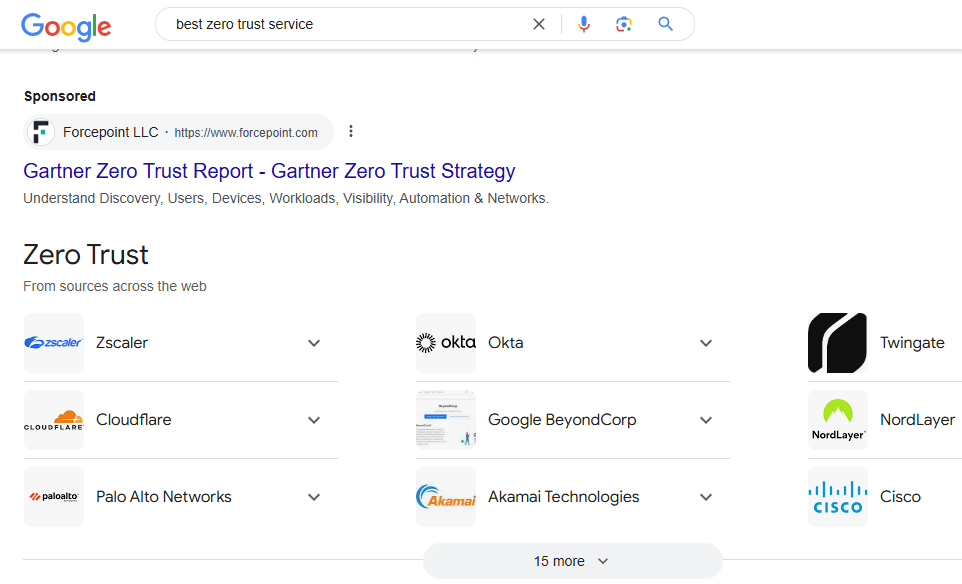This screenshot has height=584, width=962.
Task: Click the Cloudflare logo thumbnail
Action: pyautogui.click(x=54, y=420)
